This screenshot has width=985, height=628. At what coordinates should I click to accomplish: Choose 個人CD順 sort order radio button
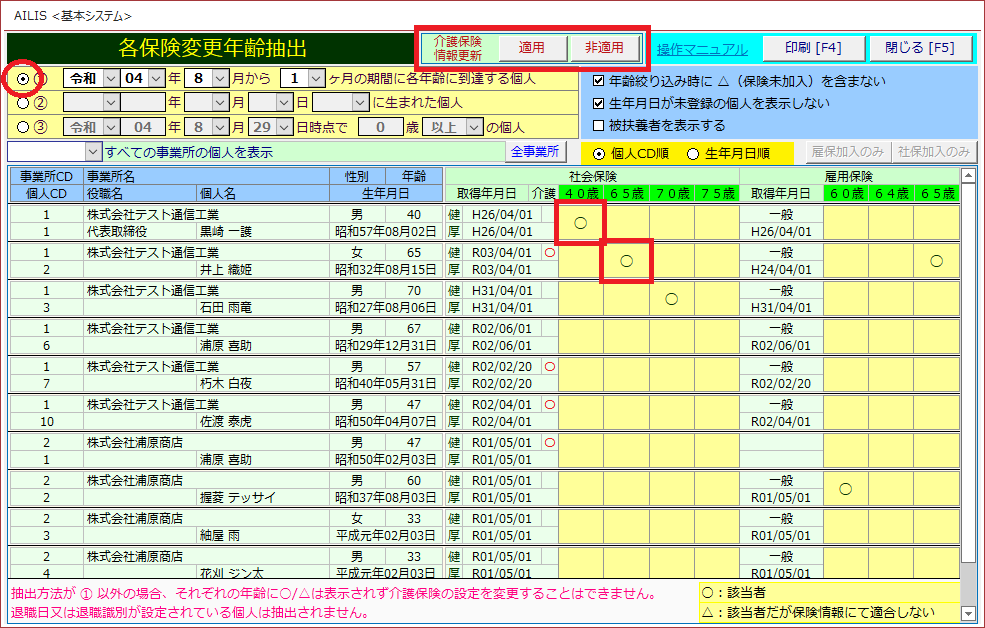[x=599, y=153]
